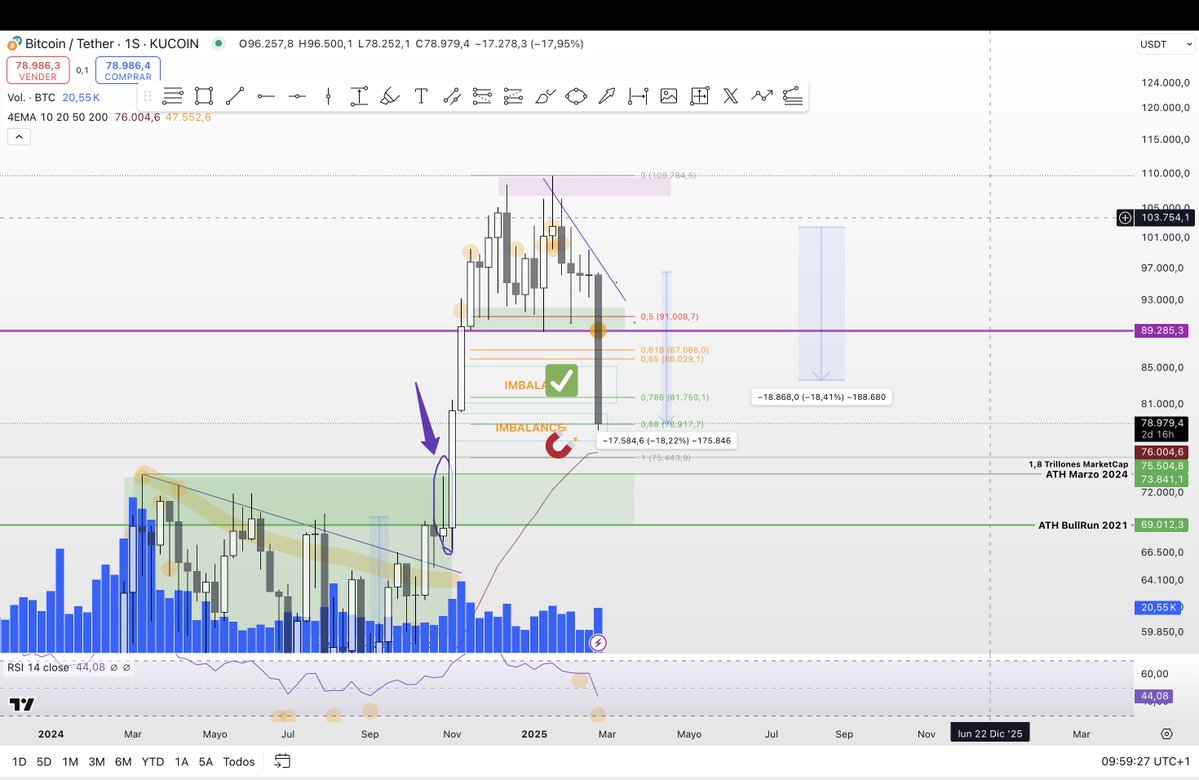Select the price range measuring tool
This screenshot has width=1199, height=780.
pyautogui.click(x=359, y=96)
